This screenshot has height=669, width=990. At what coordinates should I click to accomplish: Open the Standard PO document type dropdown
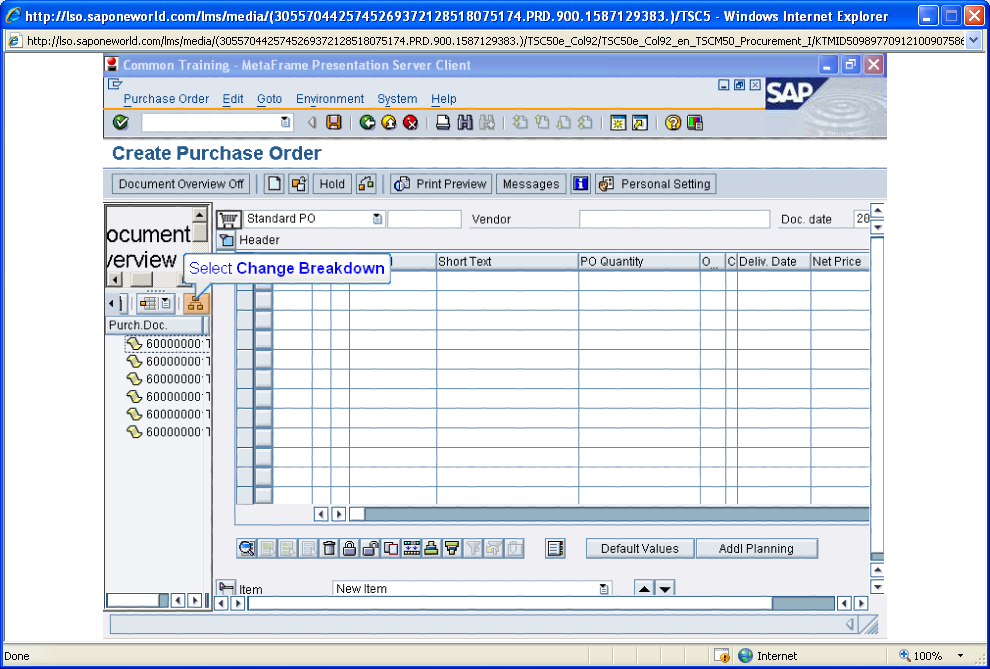coord(377,219)
